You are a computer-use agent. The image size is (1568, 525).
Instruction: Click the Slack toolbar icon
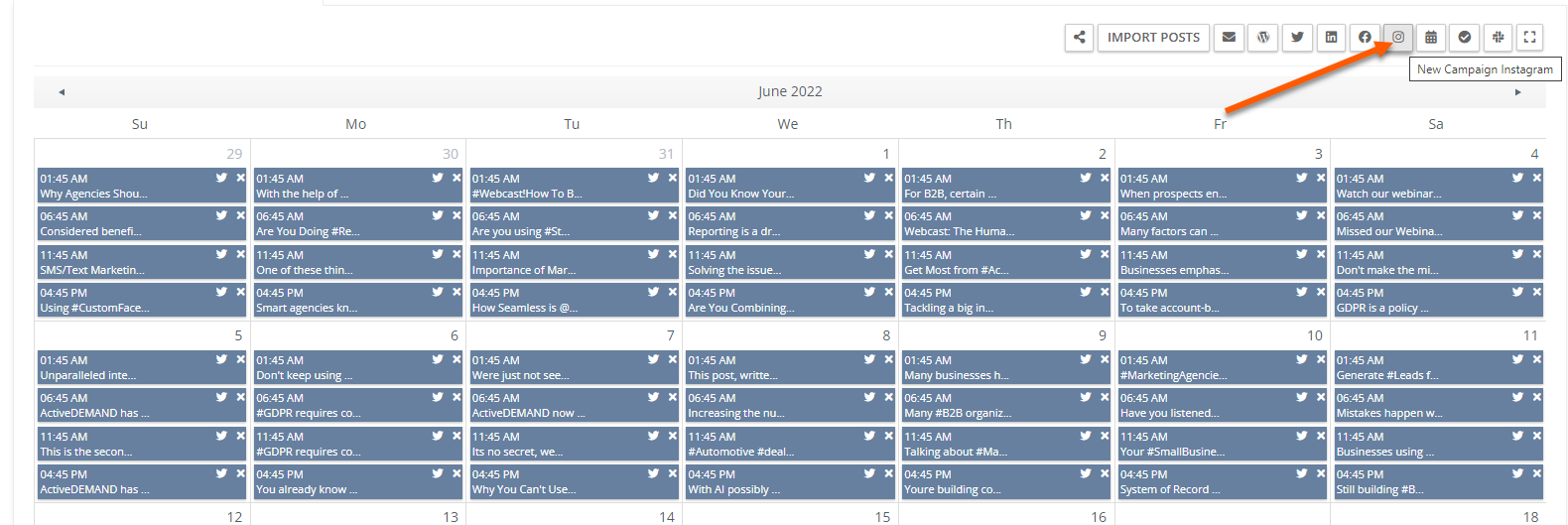(1499, 38)
